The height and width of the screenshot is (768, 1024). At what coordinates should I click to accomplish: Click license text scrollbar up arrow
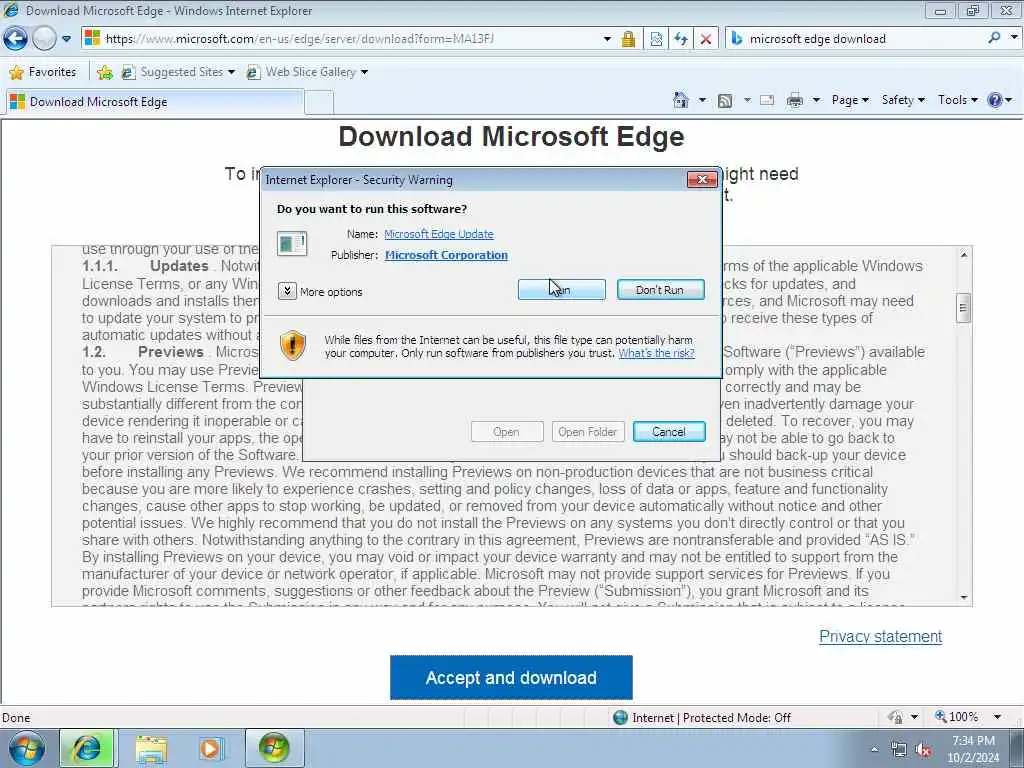pos(964,255)
